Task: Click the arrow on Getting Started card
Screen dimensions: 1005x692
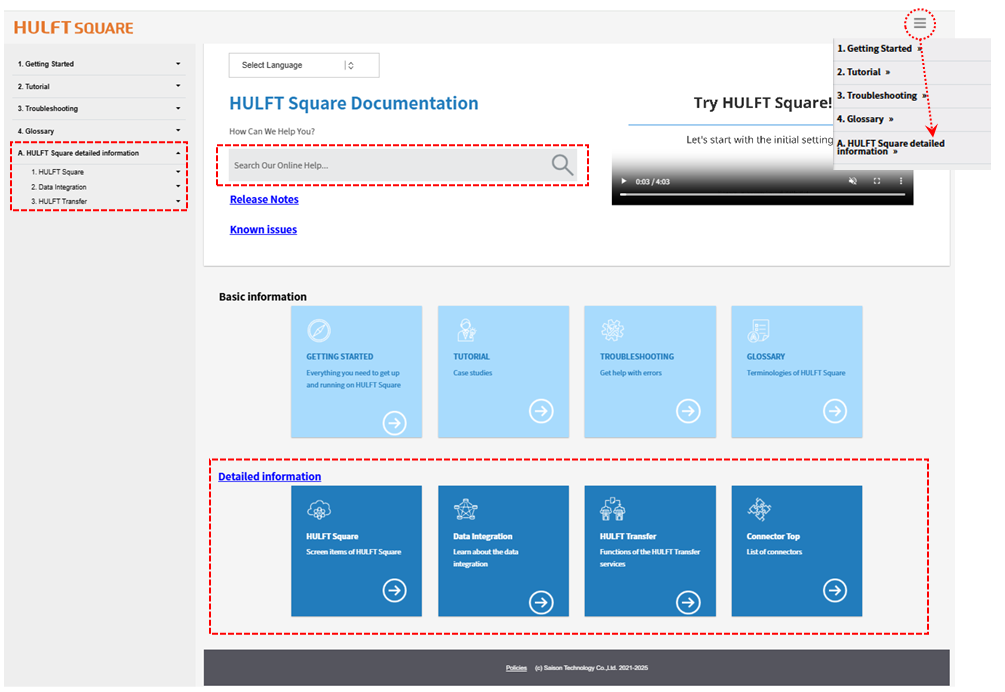Action: click(x=395, y=423)
